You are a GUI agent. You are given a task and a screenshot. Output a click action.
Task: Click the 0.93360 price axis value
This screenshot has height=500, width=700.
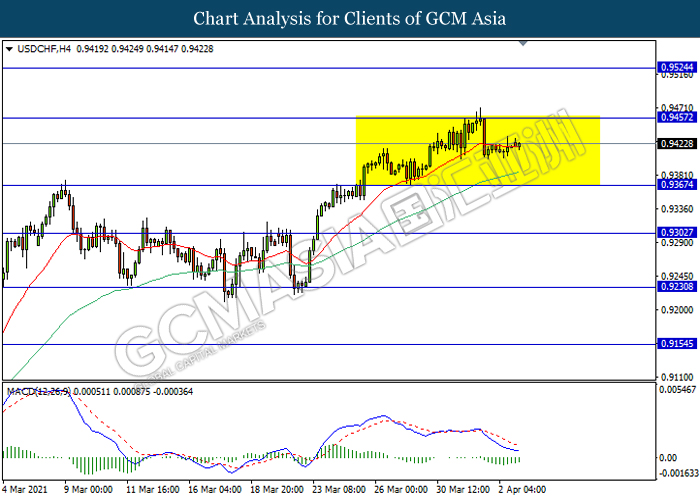pos(677,209)
